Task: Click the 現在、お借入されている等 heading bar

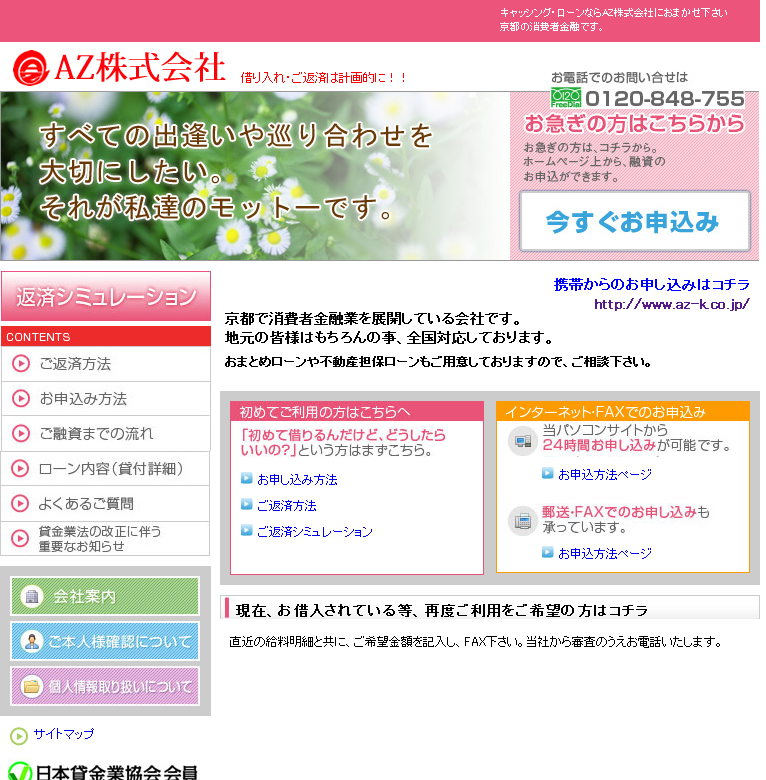Action: [x=490, y=607]
